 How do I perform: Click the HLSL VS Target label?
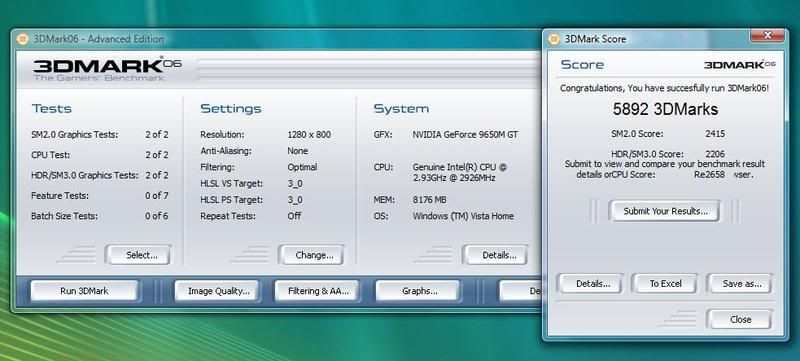231,184
